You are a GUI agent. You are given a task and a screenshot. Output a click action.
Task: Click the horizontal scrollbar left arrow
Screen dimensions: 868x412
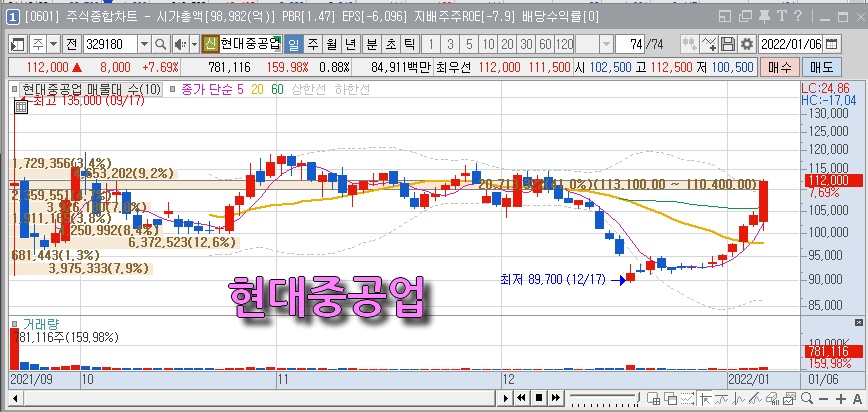point(16,398)
